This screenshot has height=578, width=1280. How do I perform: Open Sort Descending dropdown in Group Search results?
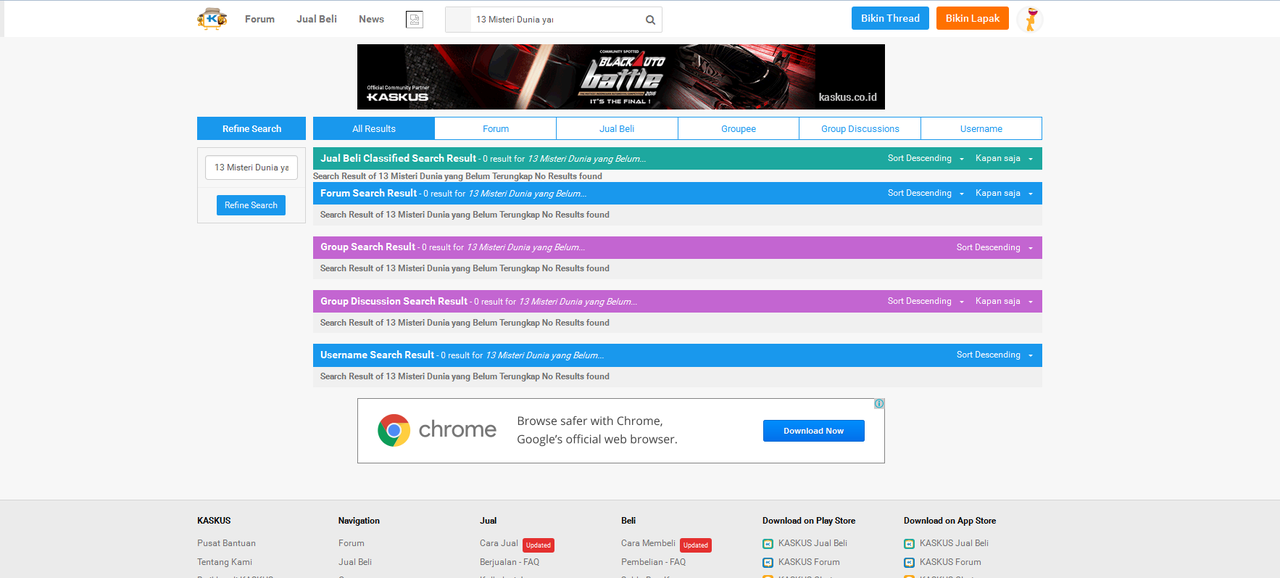994,247
